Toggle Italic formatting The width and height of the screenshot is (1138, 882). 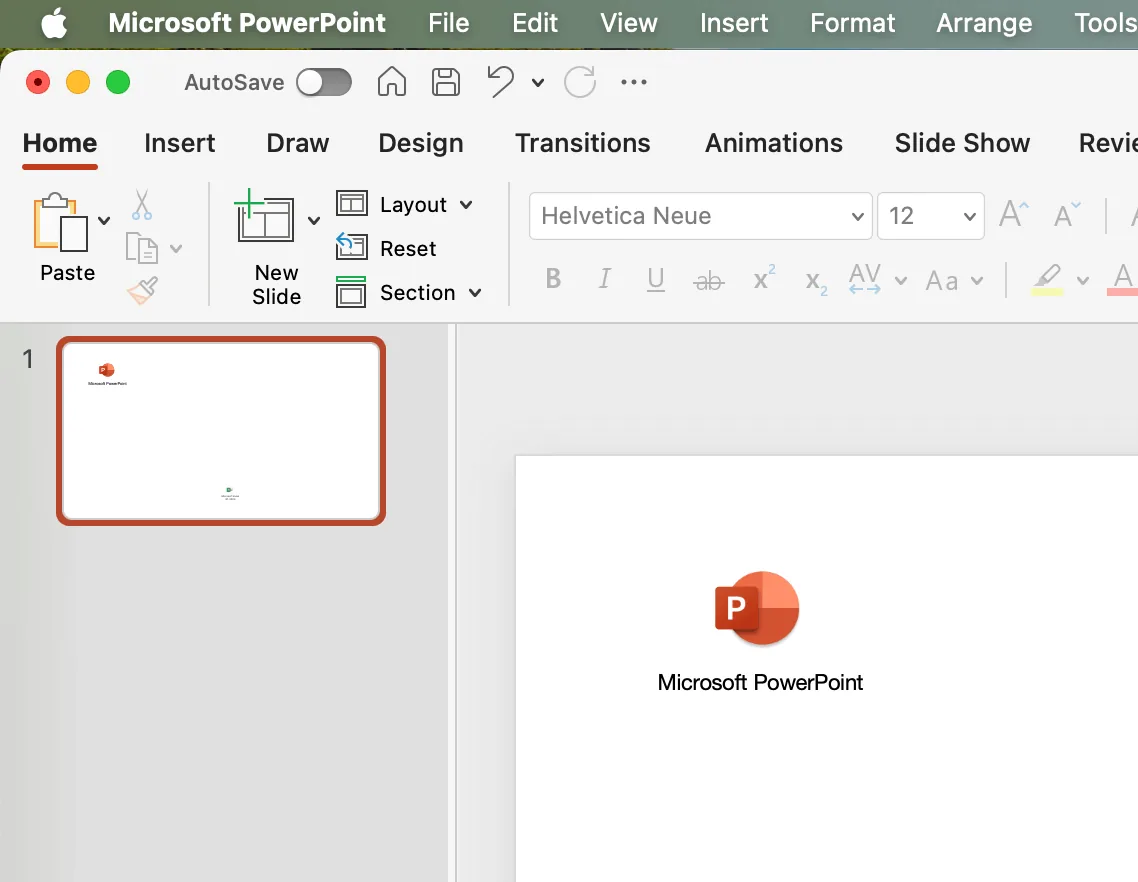[x=604, y=279]
